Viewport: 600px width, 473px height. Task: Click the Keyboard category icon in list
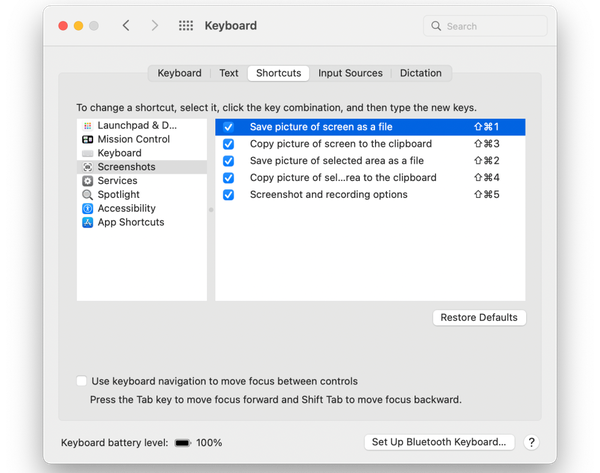click(88, 153)
